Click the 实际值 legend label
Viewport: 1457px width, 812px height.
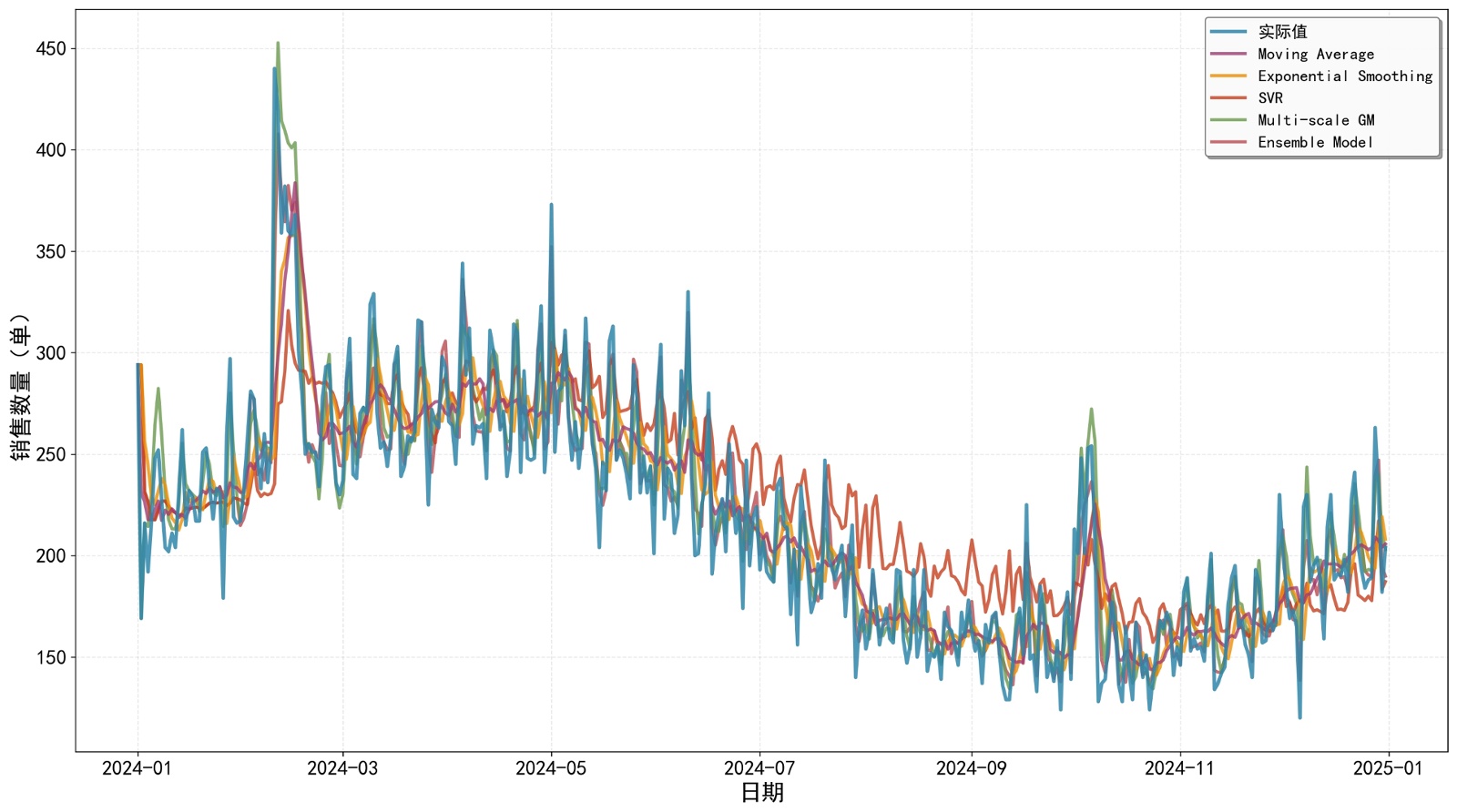click(1282, 32)
